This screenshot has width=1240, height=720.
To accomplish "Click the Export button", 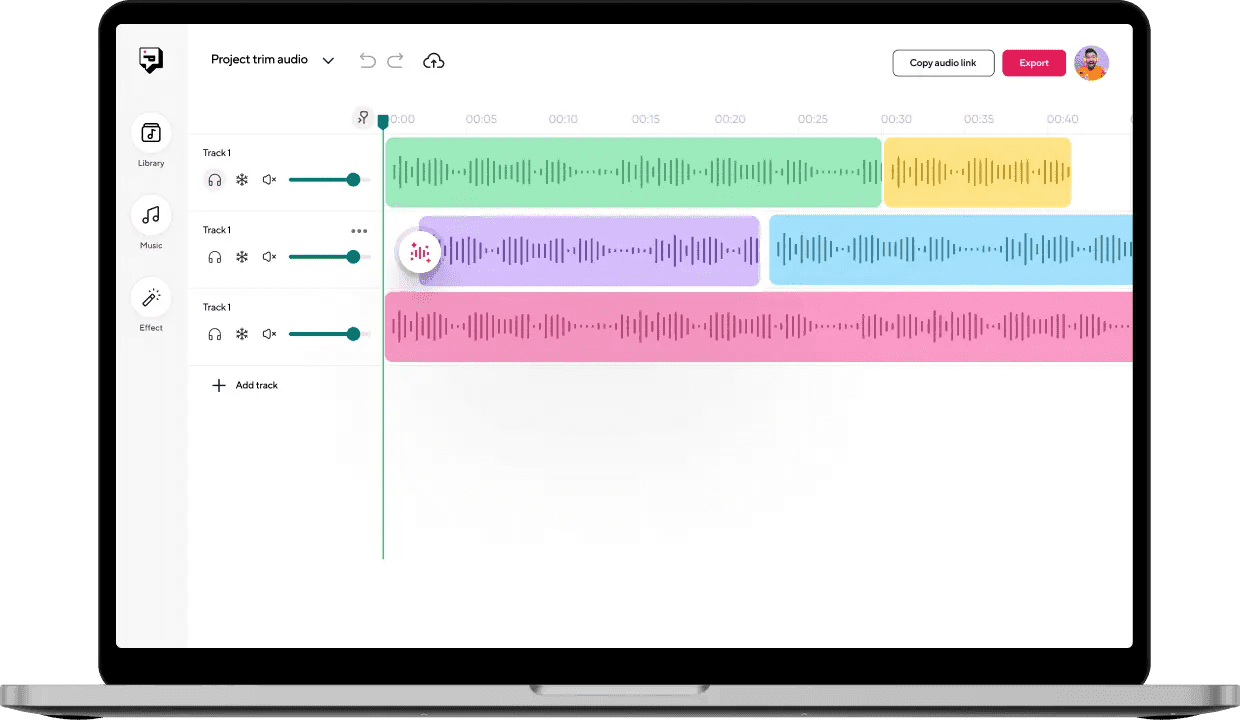I will tap(1034, 62).
